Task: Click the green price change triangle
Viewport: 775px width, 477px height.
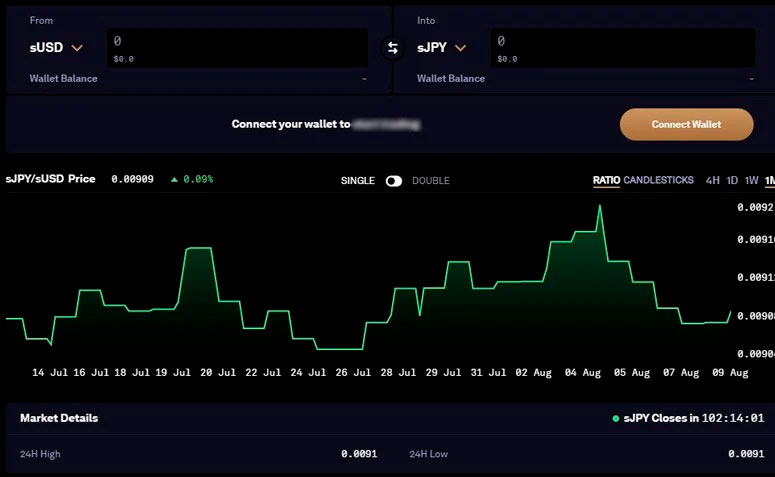Action: click(174, 180)
